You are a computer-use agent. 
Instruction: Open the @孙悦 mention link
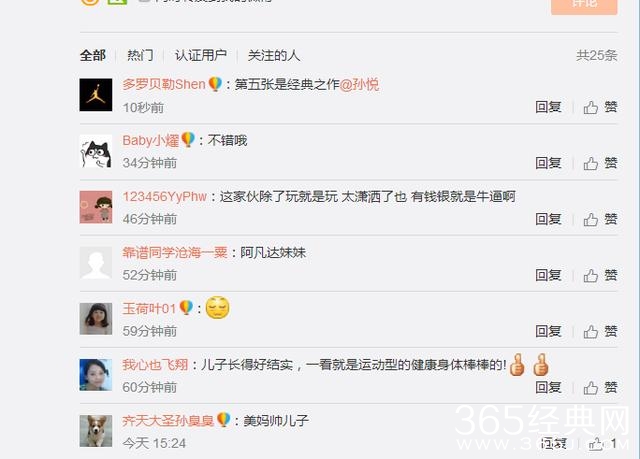(359, 84)
